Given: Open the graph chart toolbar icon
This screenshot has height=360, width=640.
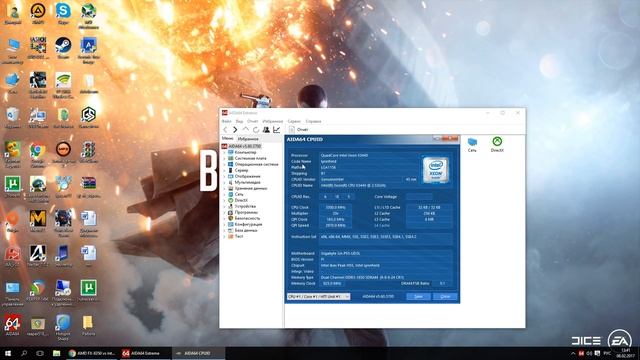Looking at the screenshot, I should pyautogui.click(x=277, y=129).
